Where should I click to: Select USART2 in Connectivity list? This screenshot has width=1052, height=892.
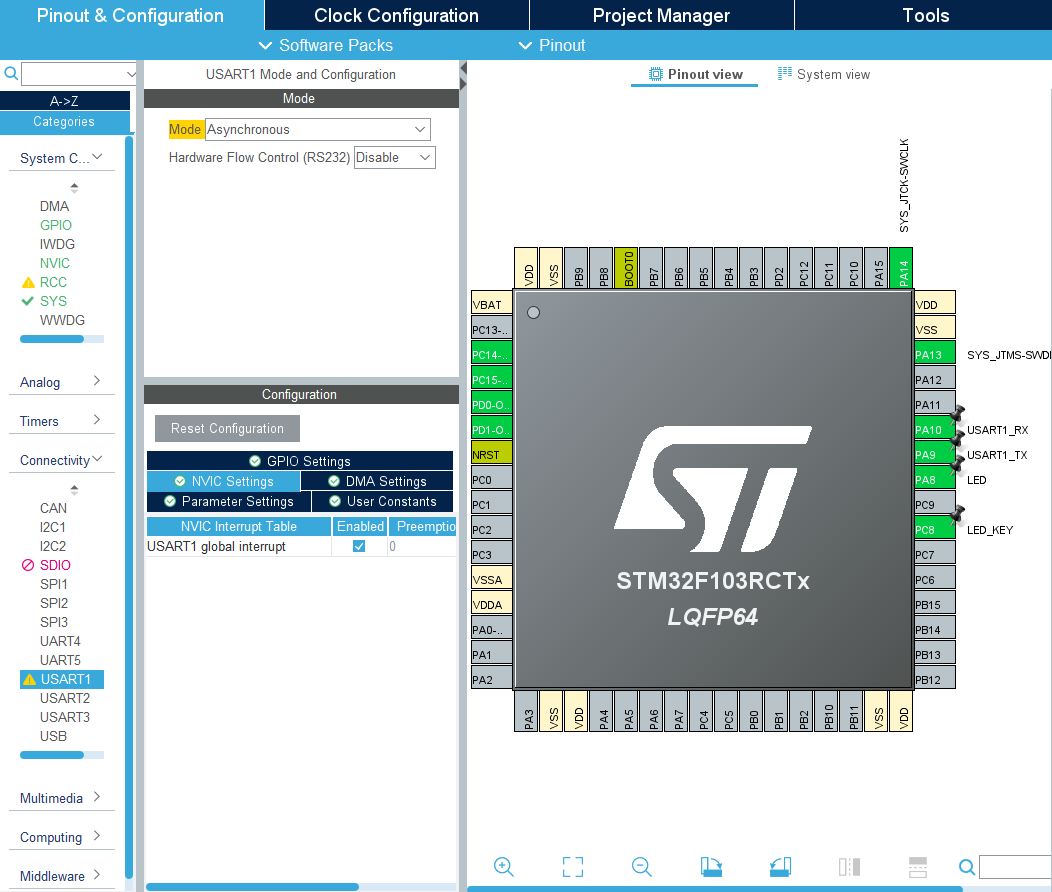pyautogui.click(x=64, y=698)
